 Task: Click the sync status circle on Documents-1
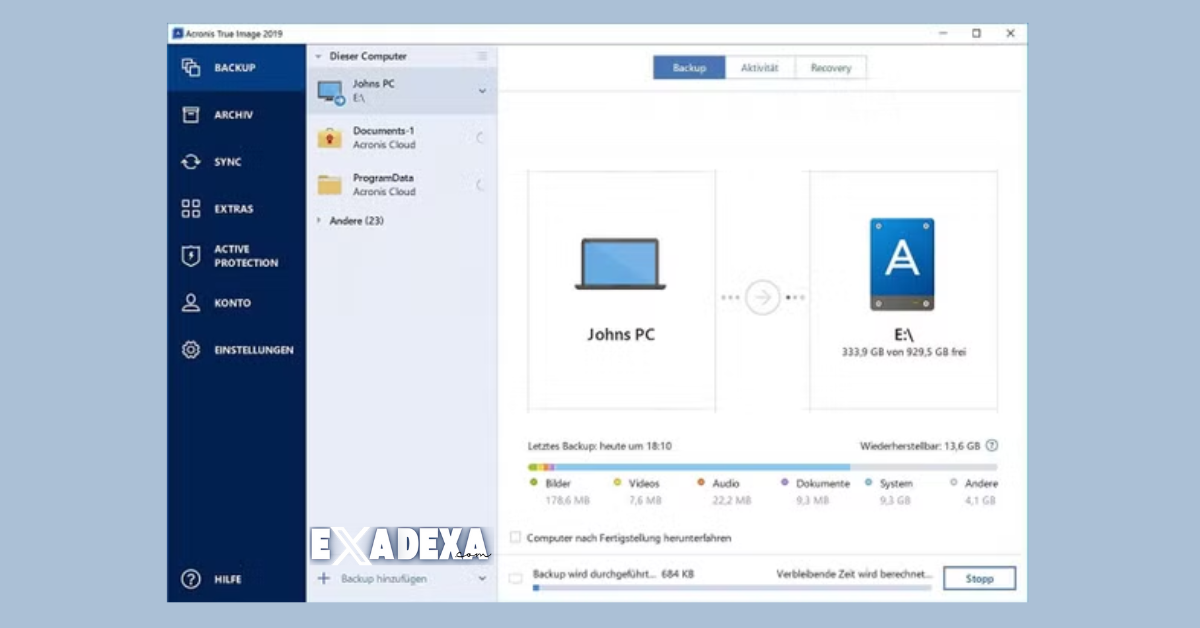(479, 135)
